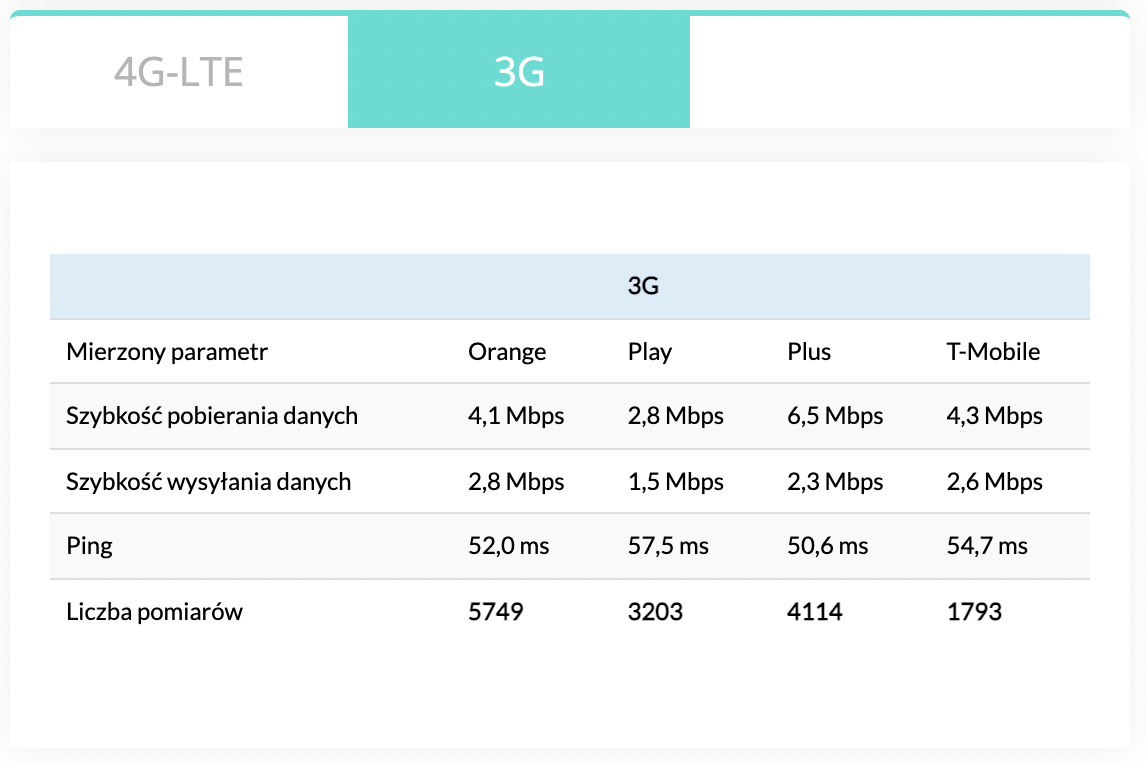Select the Szybkość wysyłania danych row label
This screenshot has width=1146, height=762.
(x=209, y=481)
